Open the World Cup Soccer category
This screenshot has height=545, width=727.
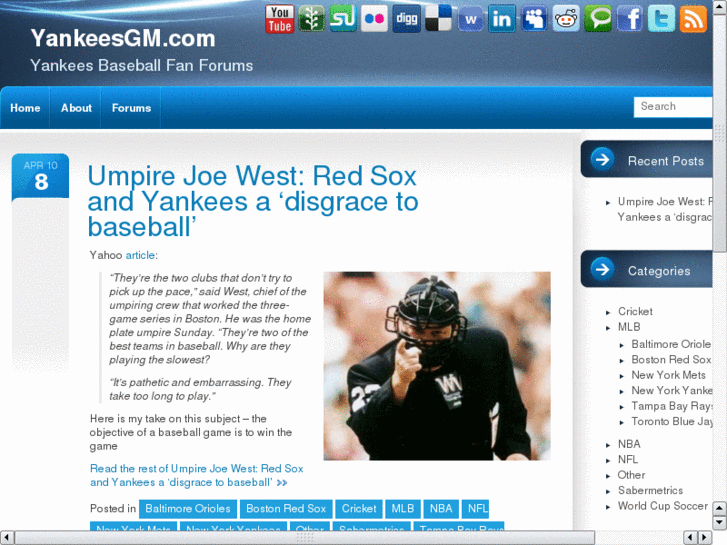click(663, 506)
